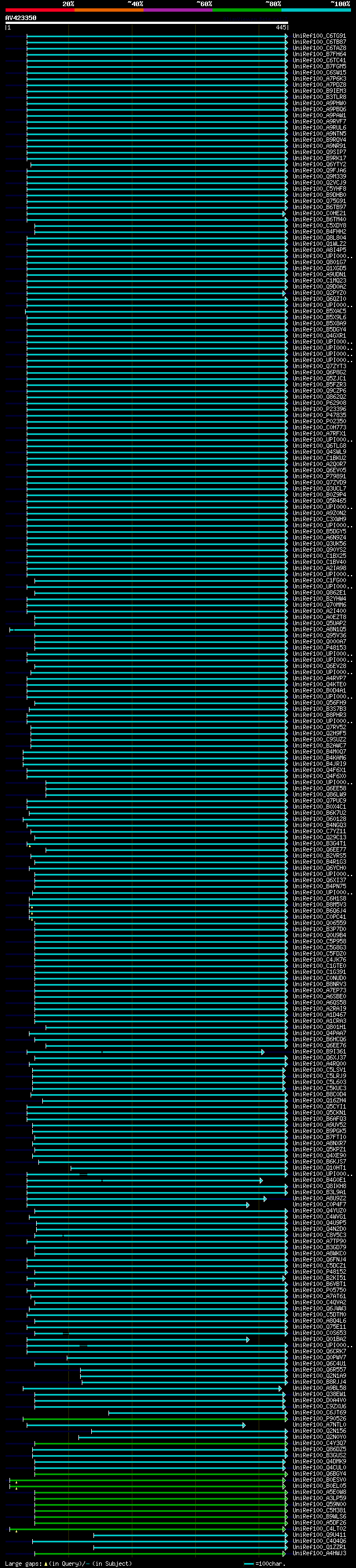The width and height of the screenshot is (356, 1568).
Task: Select hit label UniRef100_B6AFQ3
Action: pyautogui.click(x=319, y=1119)
